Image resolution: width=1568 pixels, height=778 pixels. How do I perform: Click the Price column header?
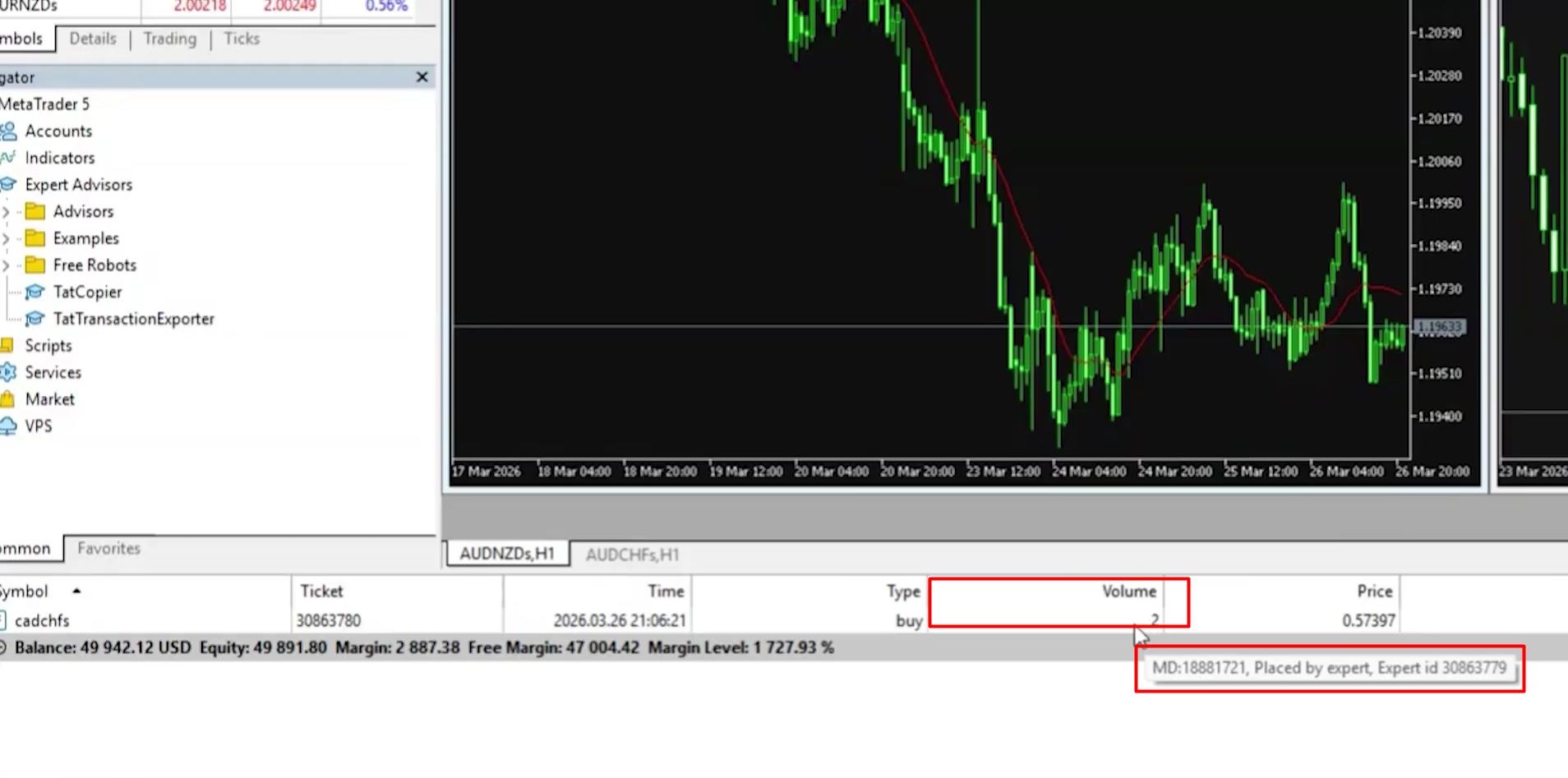click(1282, 592)
